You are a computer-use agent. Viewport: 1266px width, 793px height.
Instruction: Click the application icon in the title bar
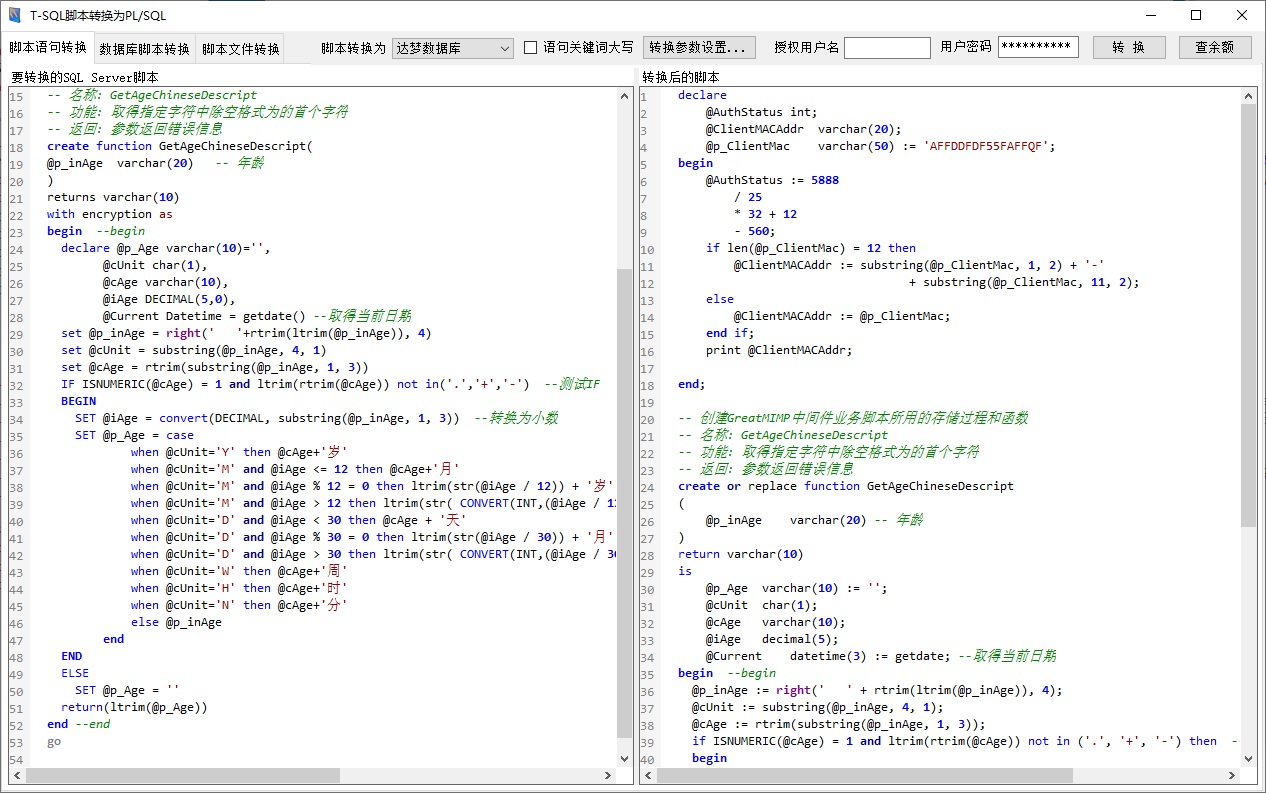coord(14,15)
